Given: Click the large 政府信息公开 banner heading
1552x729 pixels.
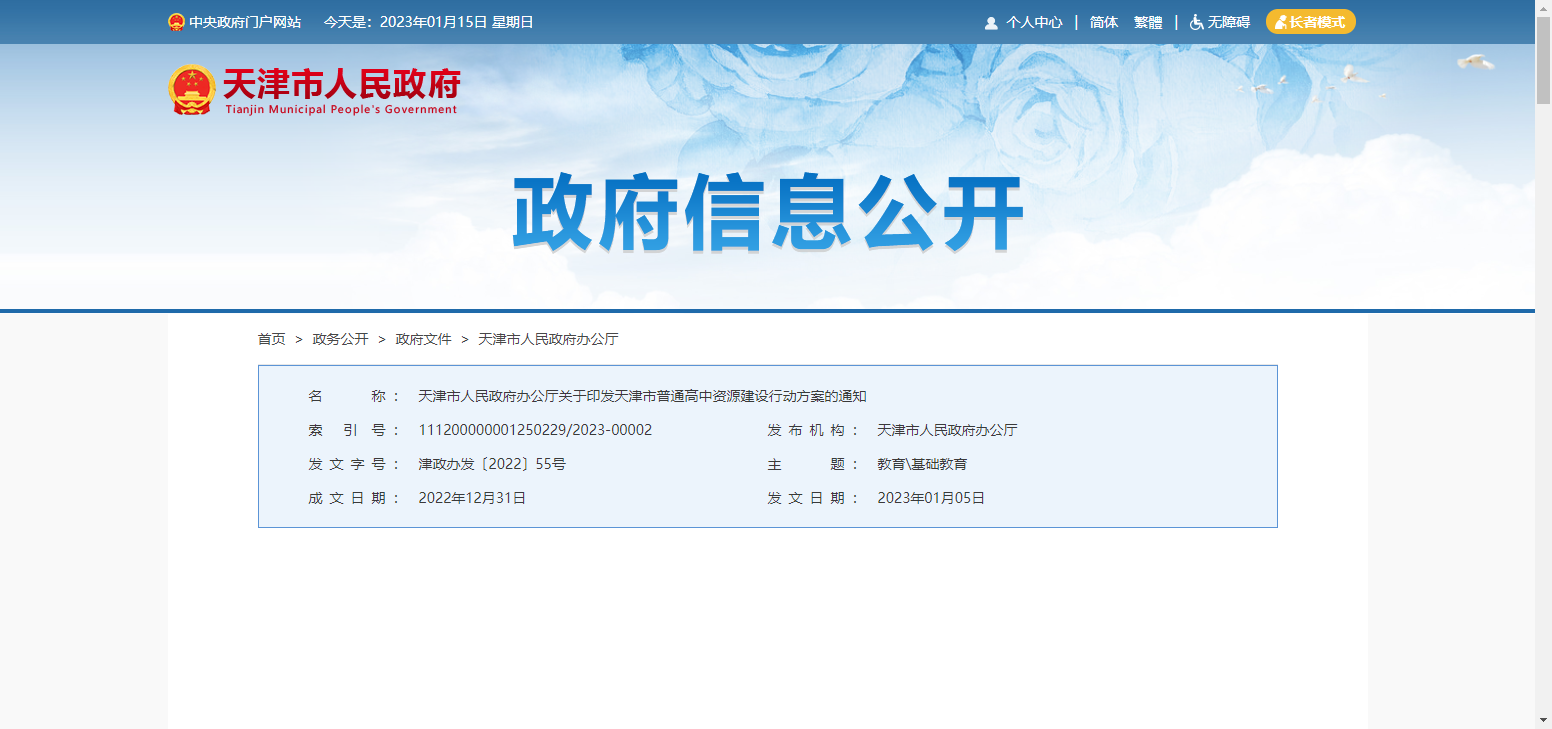Looking at the screenshot, I should (768, 214).
